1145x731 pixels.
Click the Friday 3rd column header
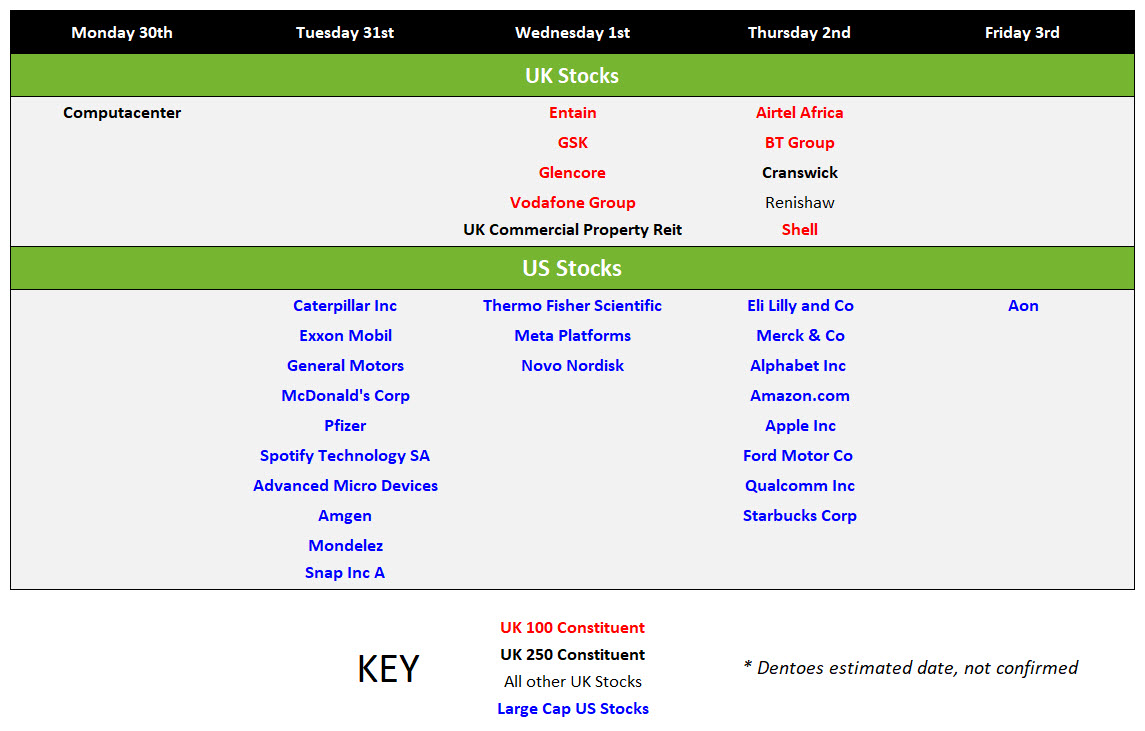[1022, 32]
